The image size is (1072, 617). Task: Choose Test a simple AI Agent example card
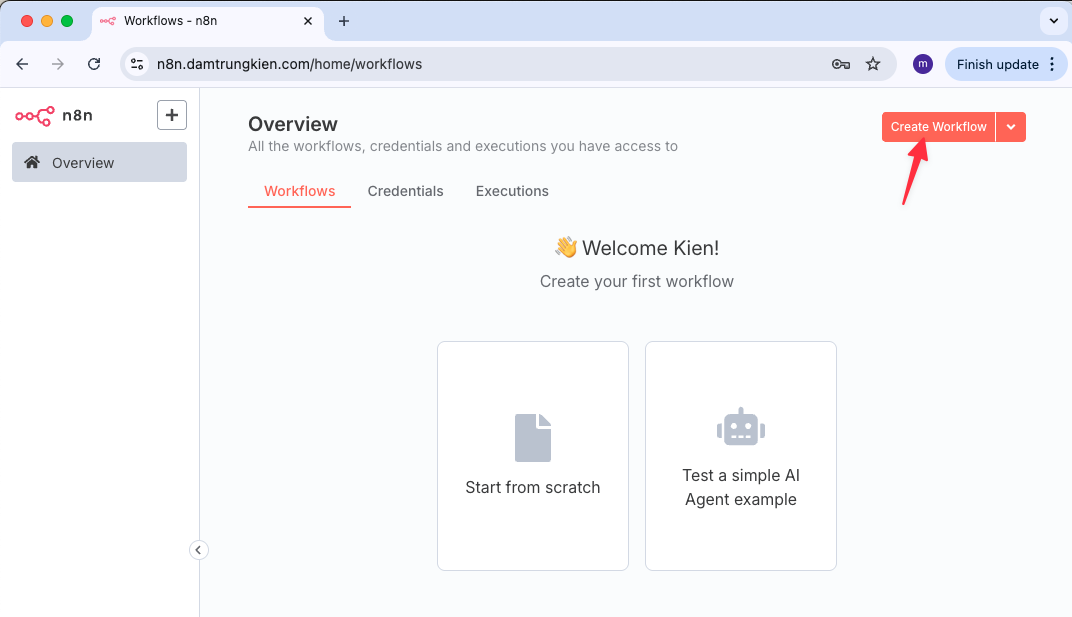click(740, 456)
